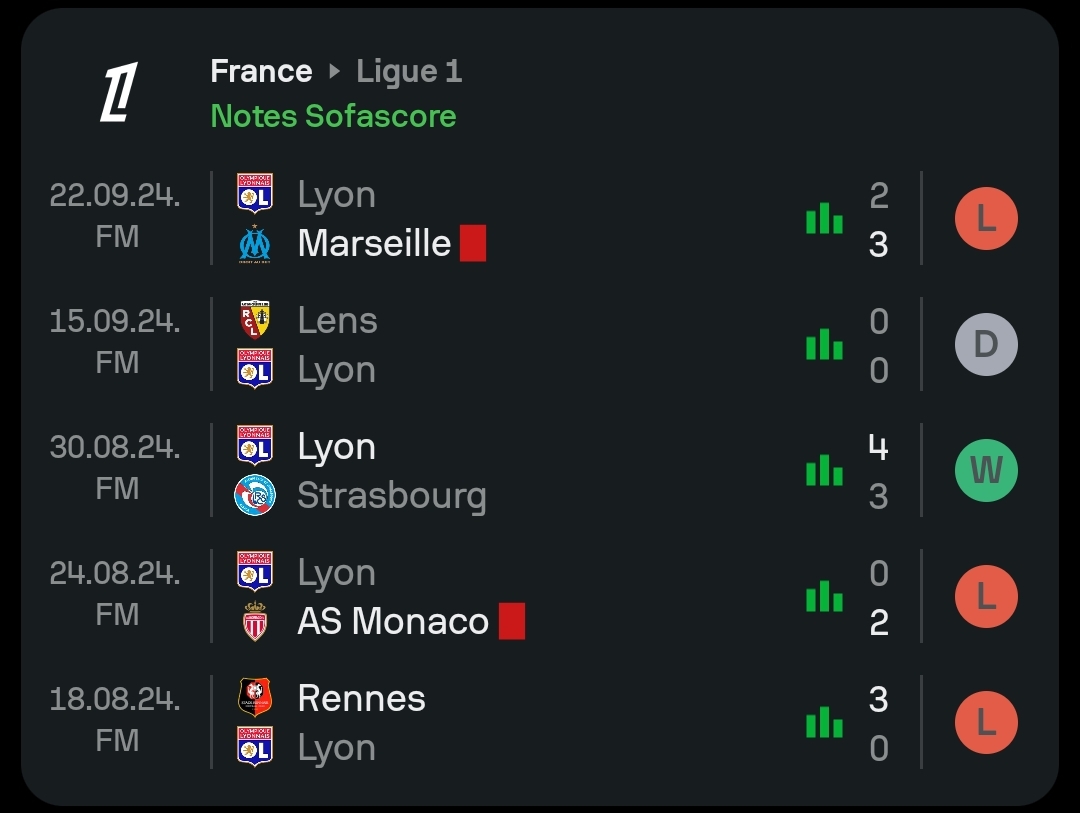Select the Notes Sofascore label
Image resolution: width=1080 pixels, height=813 pixels.
tap(333, 116)
